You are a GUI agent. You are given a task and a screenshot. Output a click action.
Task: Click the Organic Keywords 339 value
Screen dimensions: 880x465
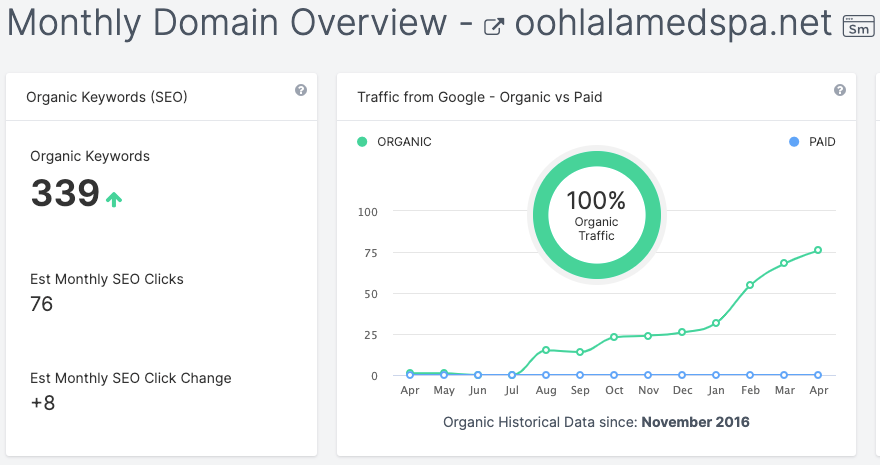point(65,193)
